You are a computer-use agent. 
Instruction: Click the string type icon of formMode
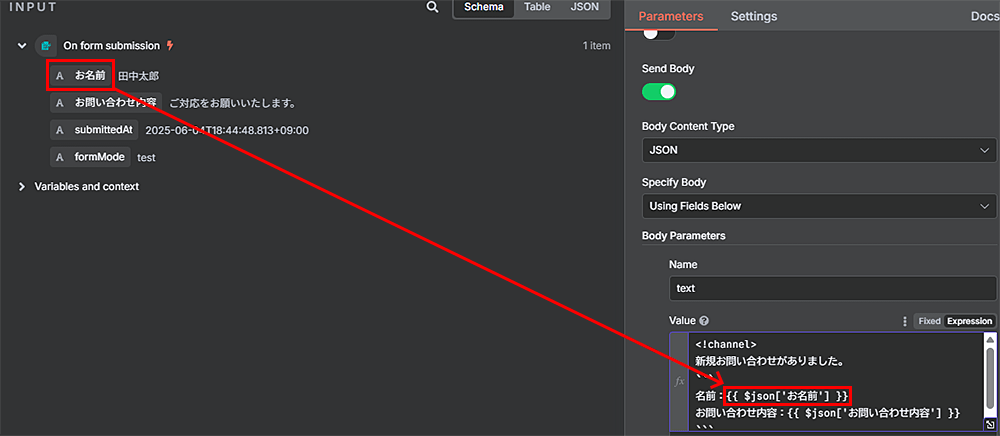60,157
